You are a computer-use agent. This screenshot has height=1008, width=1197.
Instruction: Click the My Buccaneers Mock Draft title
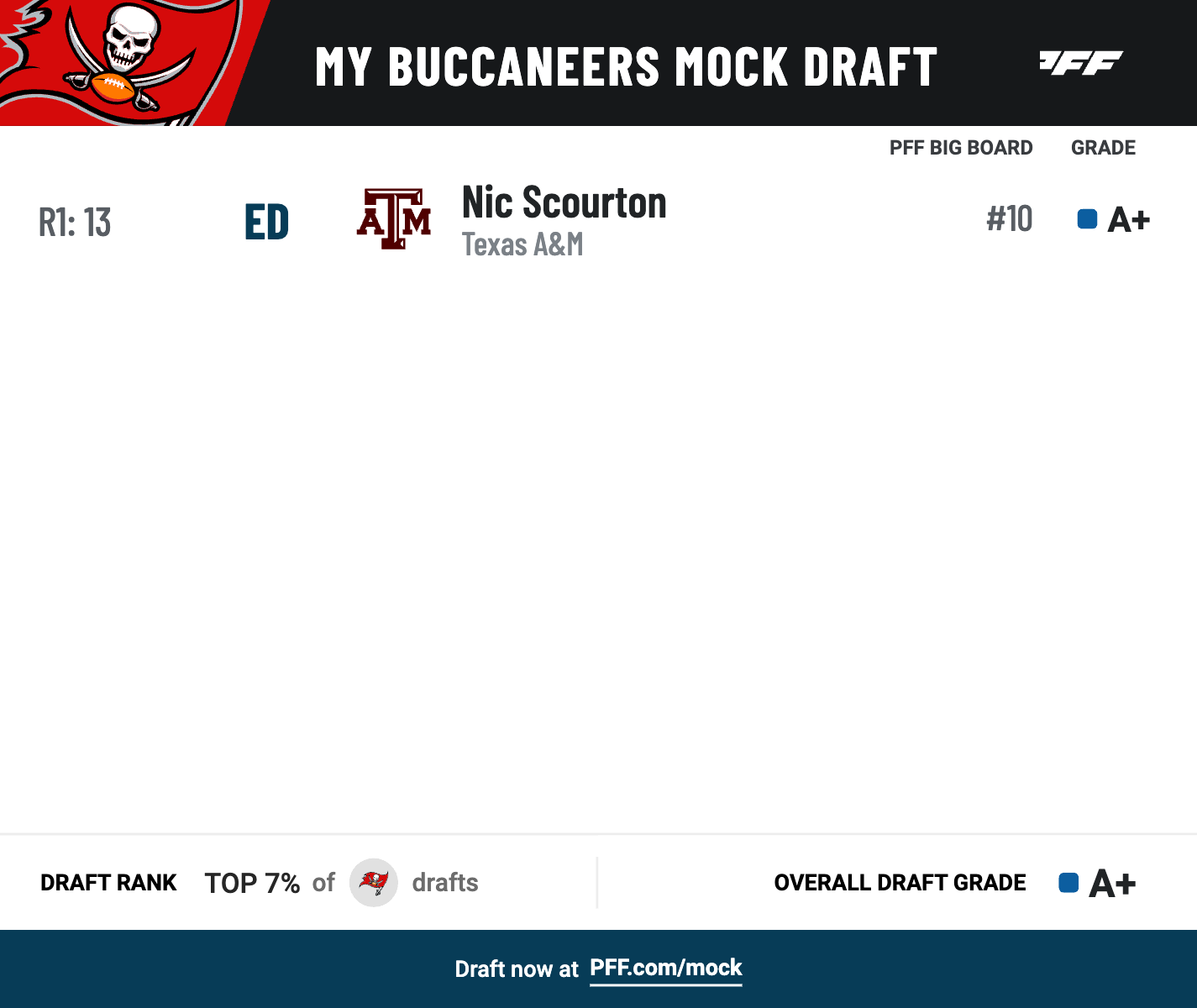[x=626, y=67]
